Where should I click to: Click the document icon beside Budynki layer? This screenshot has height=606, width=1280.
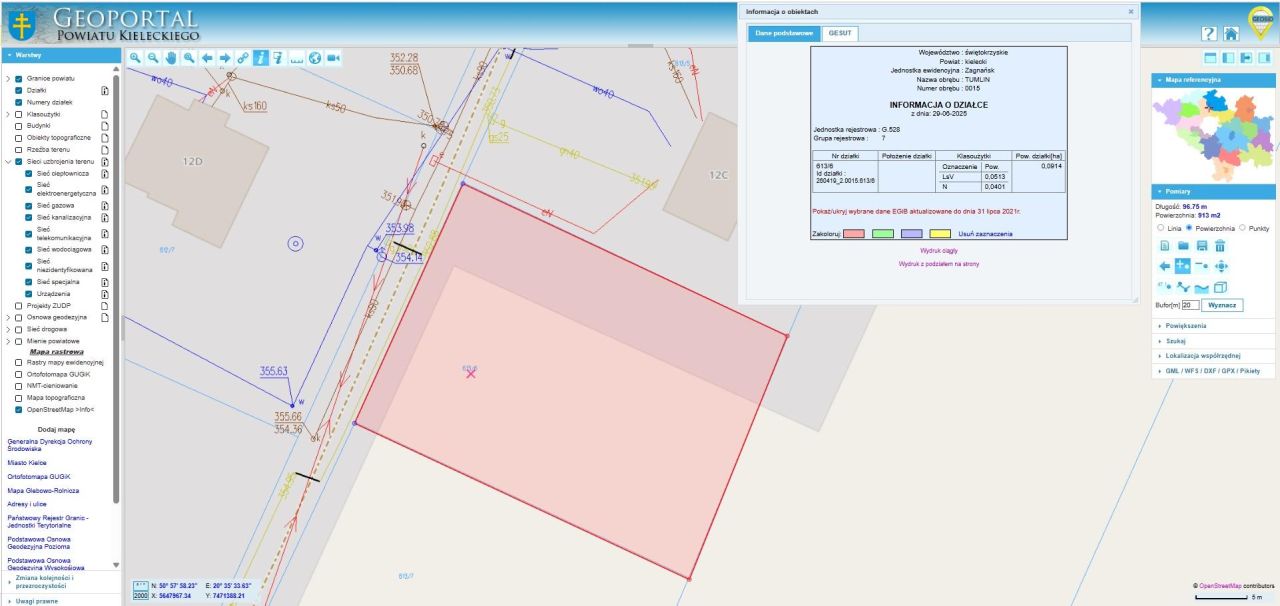104,126
